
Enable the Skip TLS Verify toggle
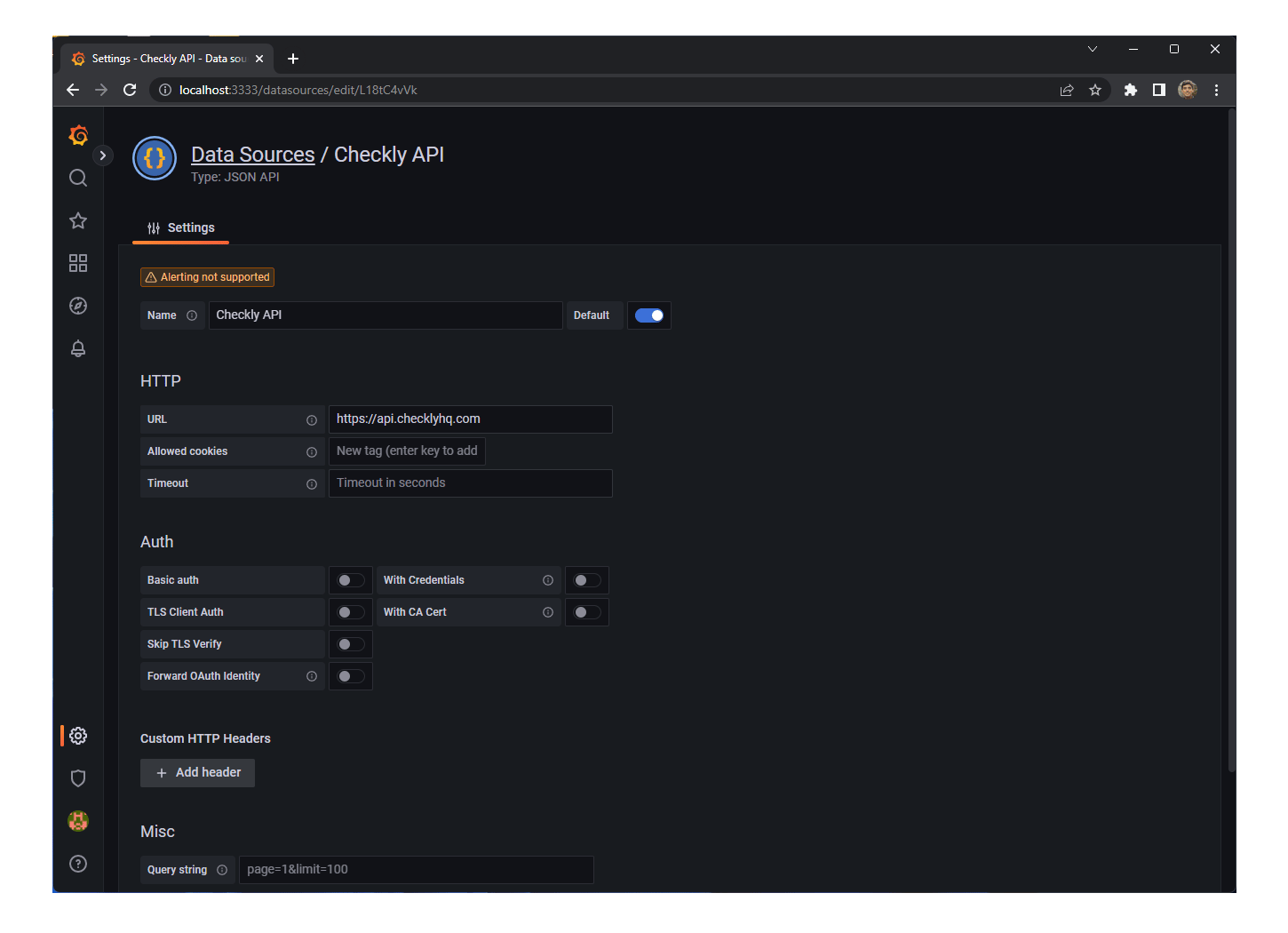point(351,644)
